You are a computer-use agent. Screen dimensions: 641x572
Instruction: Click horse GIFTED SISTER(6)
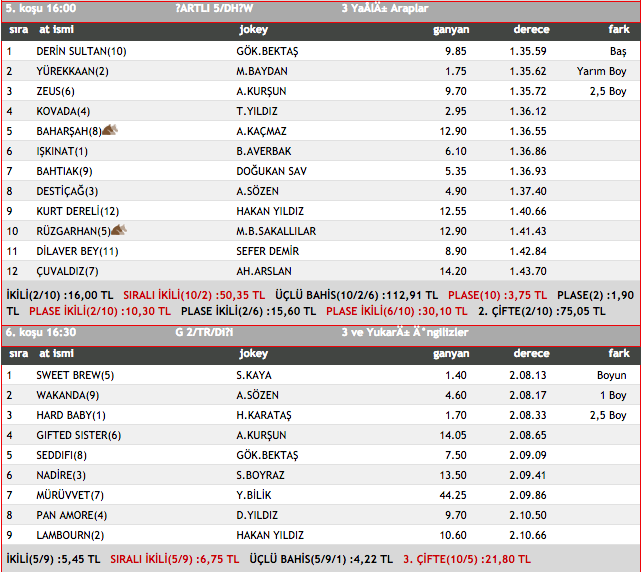[78, 435]
